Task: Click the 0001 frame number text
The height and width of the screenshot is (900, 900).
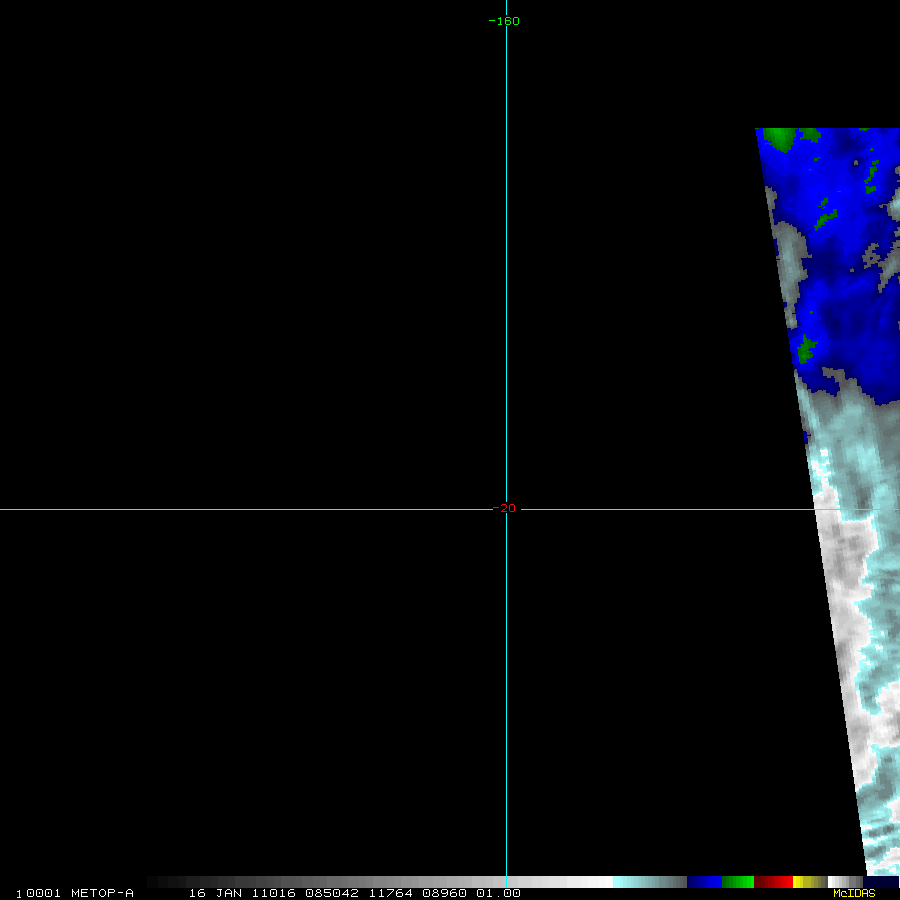Action: point(44,893)
